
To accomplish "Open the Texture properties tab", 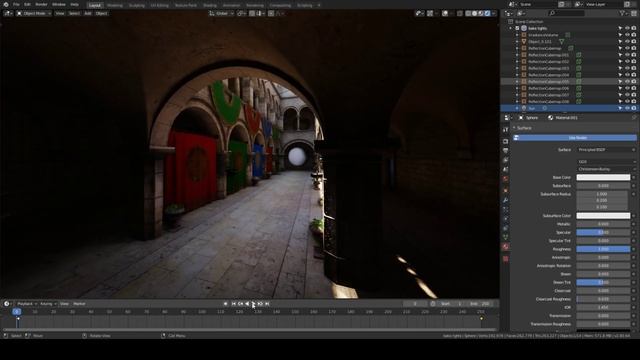I will coord(506,259).
